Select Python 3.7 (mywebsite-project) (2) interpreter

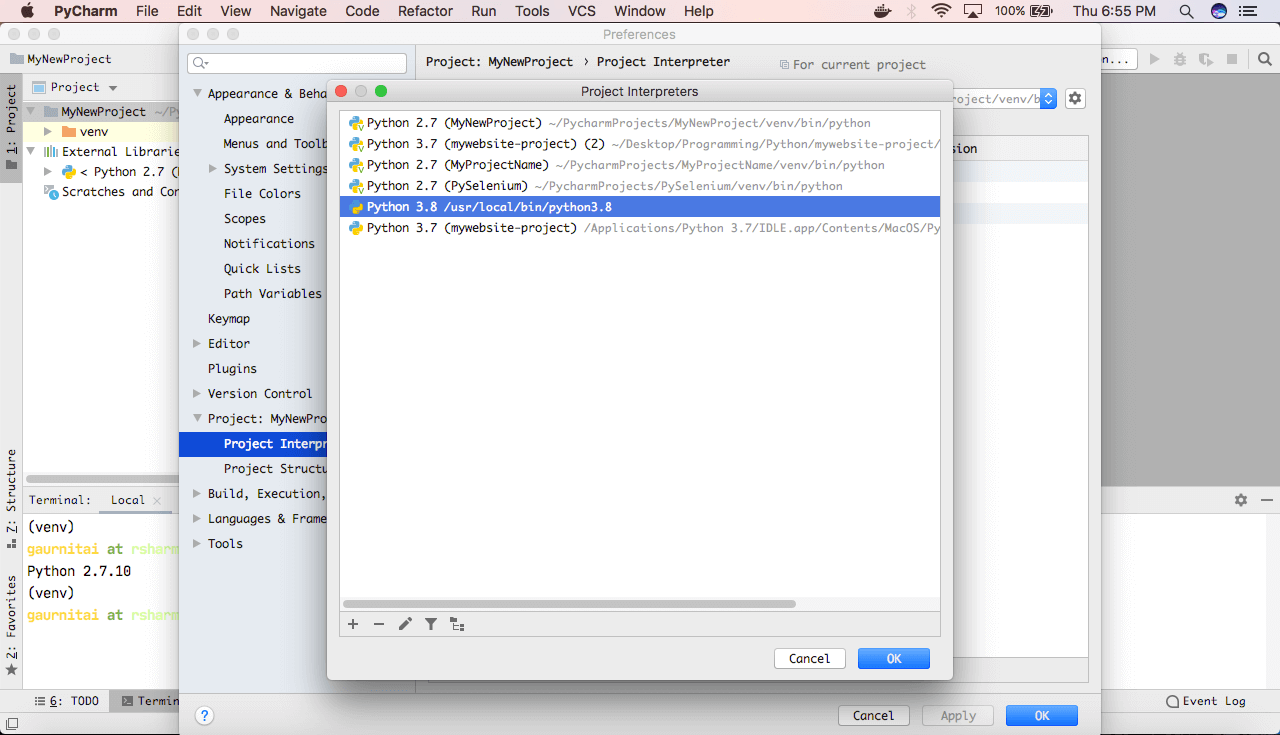640,144
